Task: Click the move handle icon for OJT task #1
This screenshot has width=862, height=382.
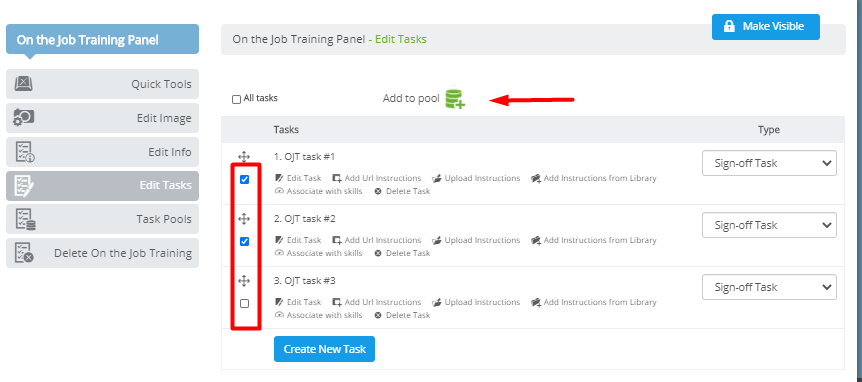Action: (244, 157)
